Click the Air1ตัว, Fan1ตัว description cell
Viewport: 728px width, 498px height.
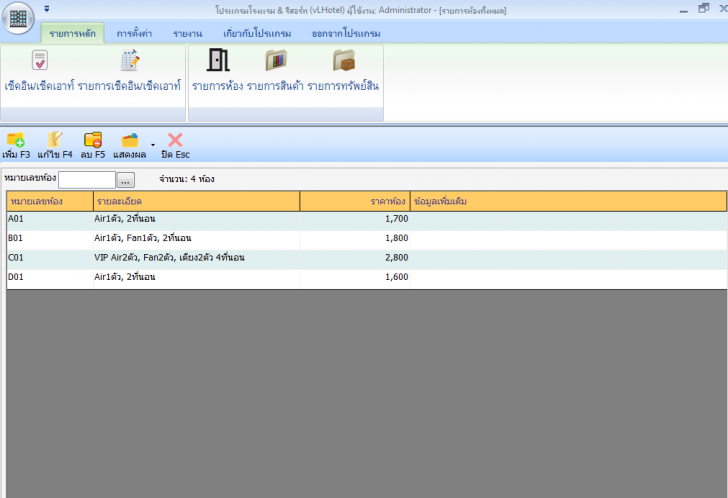click(197, 239)
